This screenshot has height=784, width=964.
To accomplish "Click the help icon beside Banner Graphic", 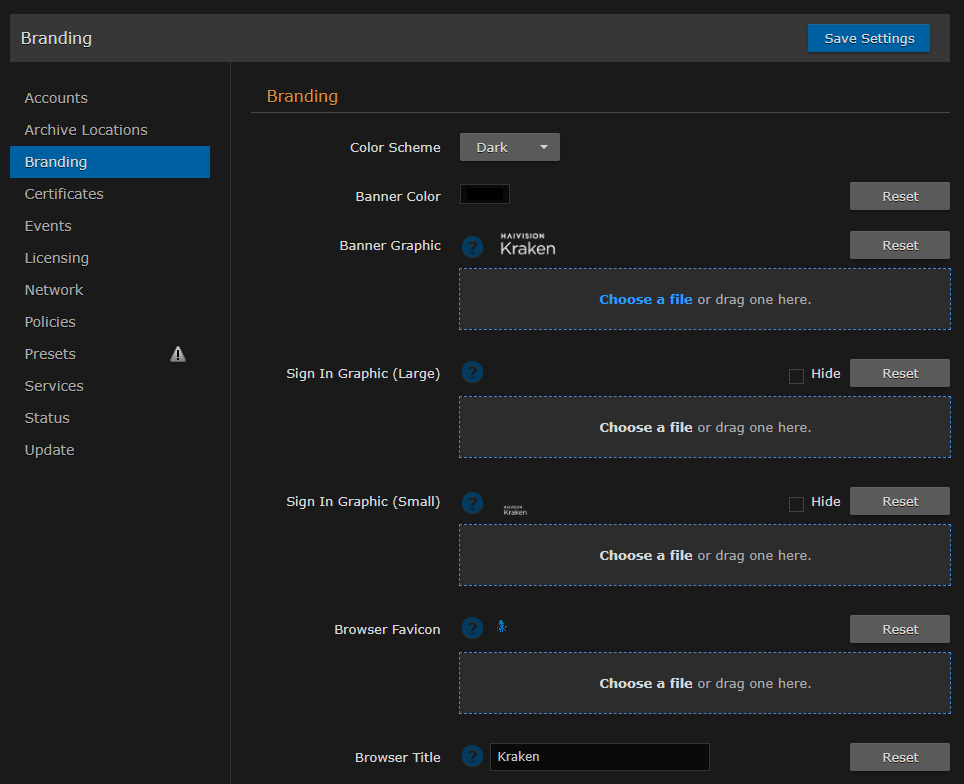I will point(473,245).
